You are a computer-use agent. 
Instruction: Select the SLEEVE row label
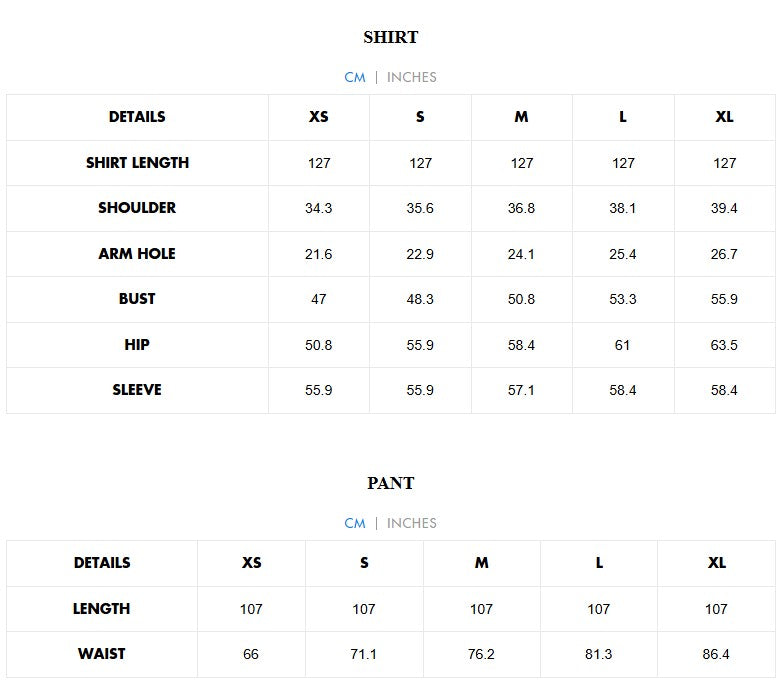click(137, 390)
